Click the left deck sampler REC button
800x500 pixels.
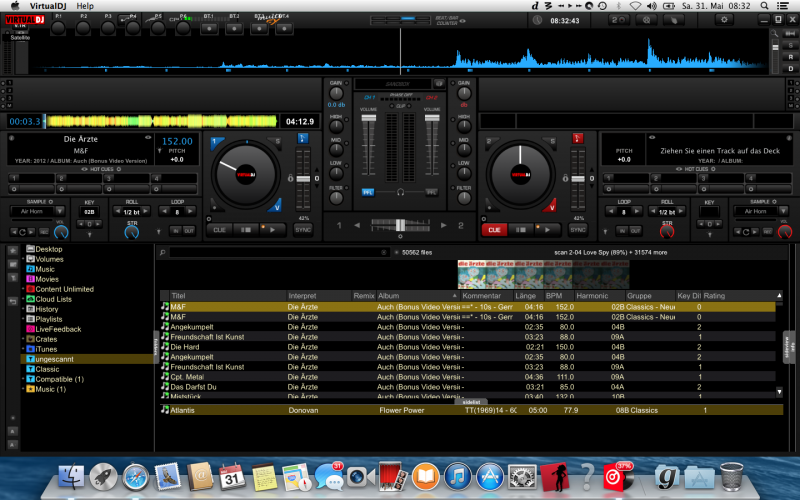[x=44, y=232]
